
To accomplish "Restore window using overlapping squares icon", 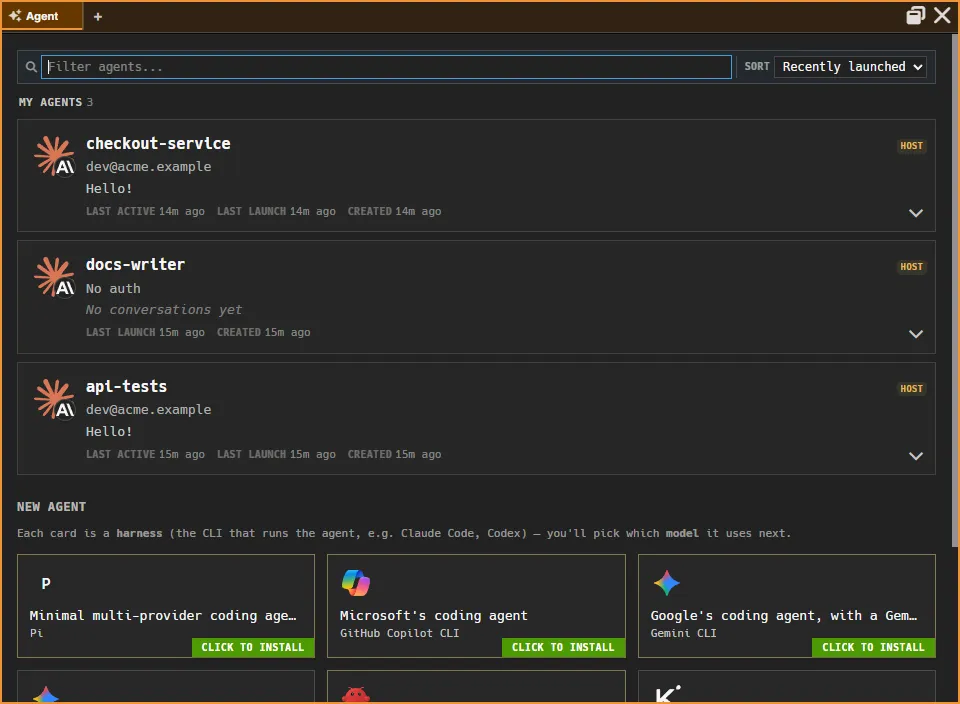I will pyautogui.click(x=915, y=15).
